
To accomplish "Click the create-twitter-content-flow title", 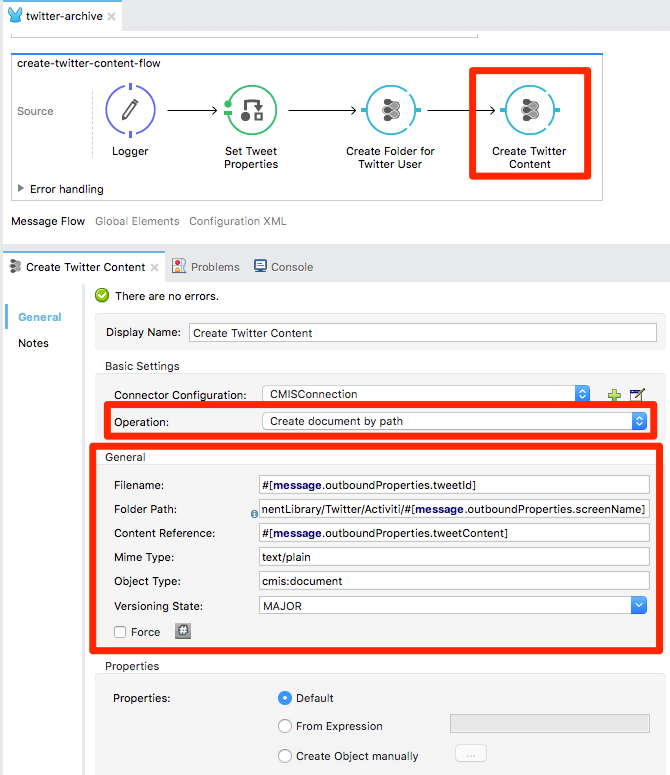I will click(88, 63).
